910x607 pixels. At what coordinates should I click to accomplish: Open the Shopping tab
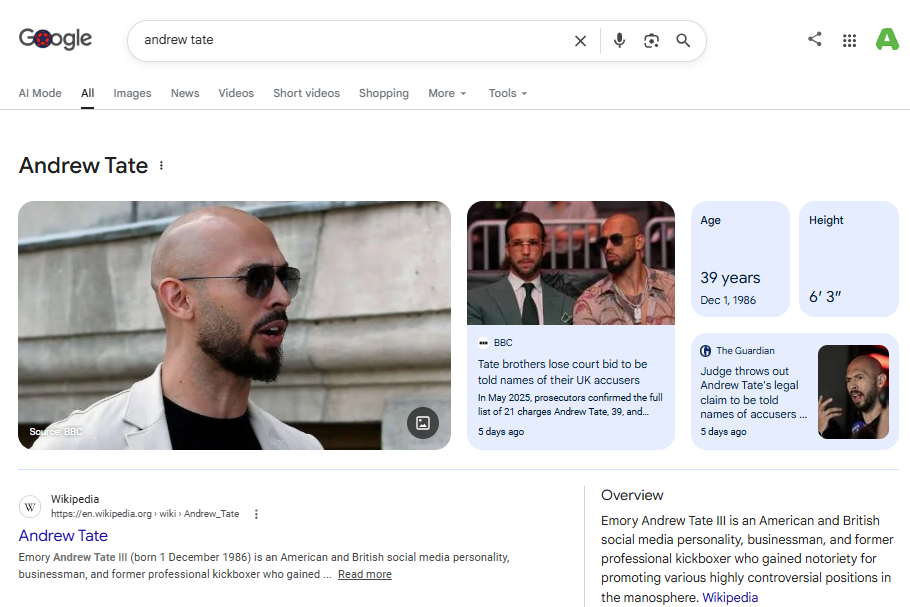384,93
